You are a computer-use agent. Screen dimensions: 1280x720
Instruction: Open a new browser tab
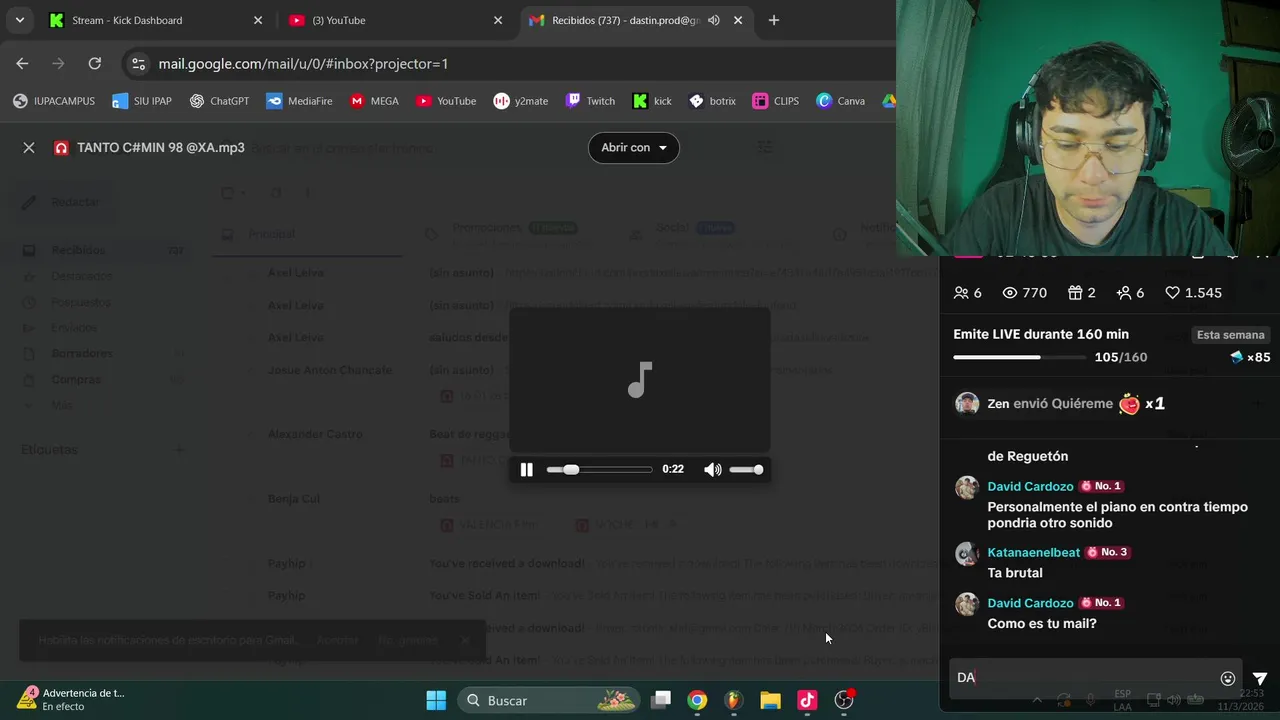[773, 20]
